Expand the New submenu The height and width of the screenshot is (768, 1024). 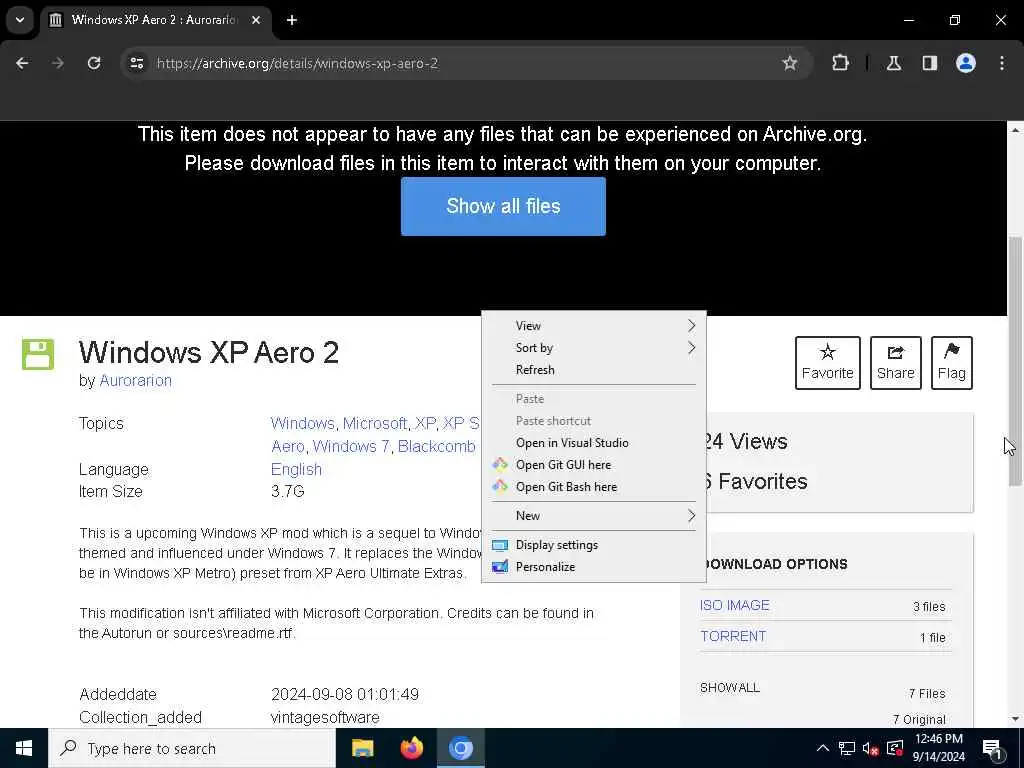click(594, 516)
